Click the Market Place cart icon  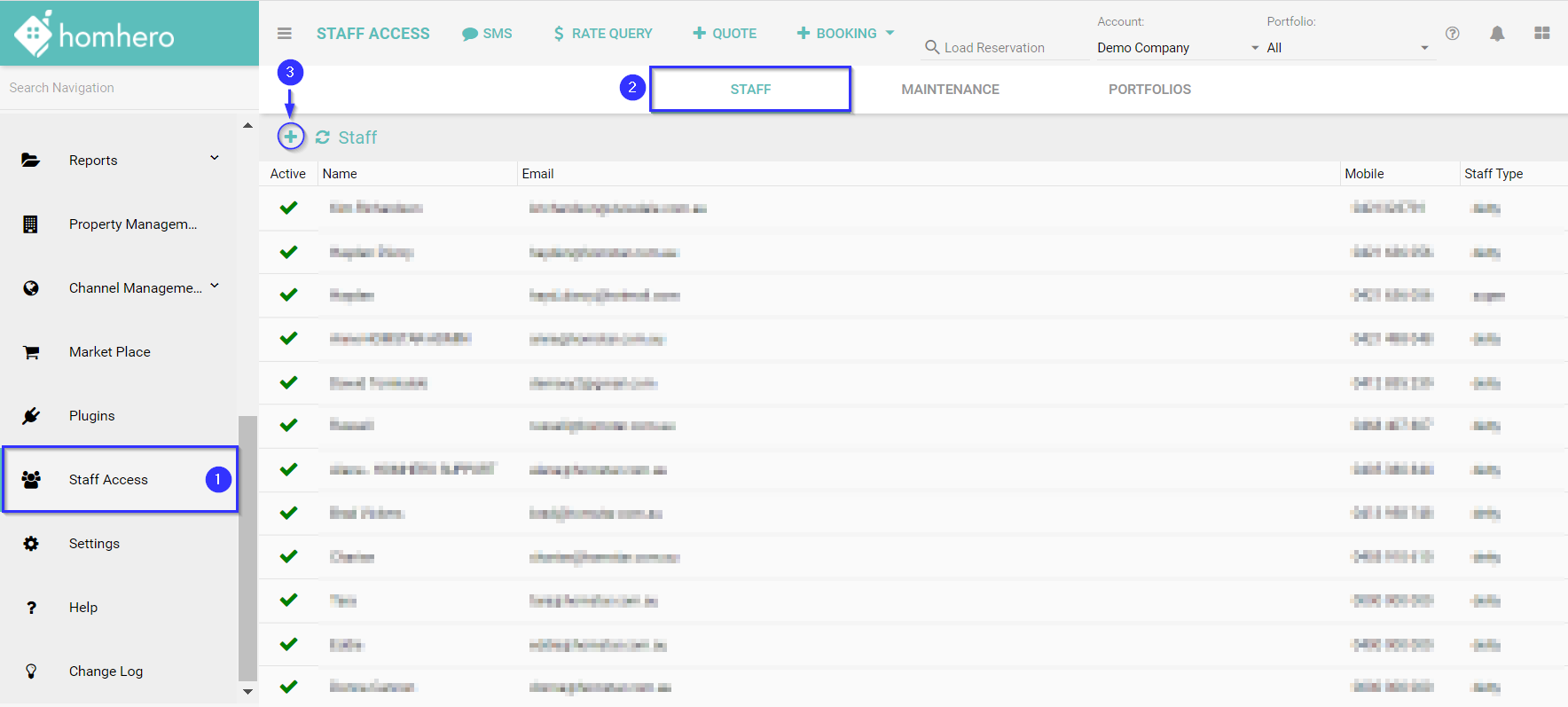pyautogui.click(x=31, y=352)
